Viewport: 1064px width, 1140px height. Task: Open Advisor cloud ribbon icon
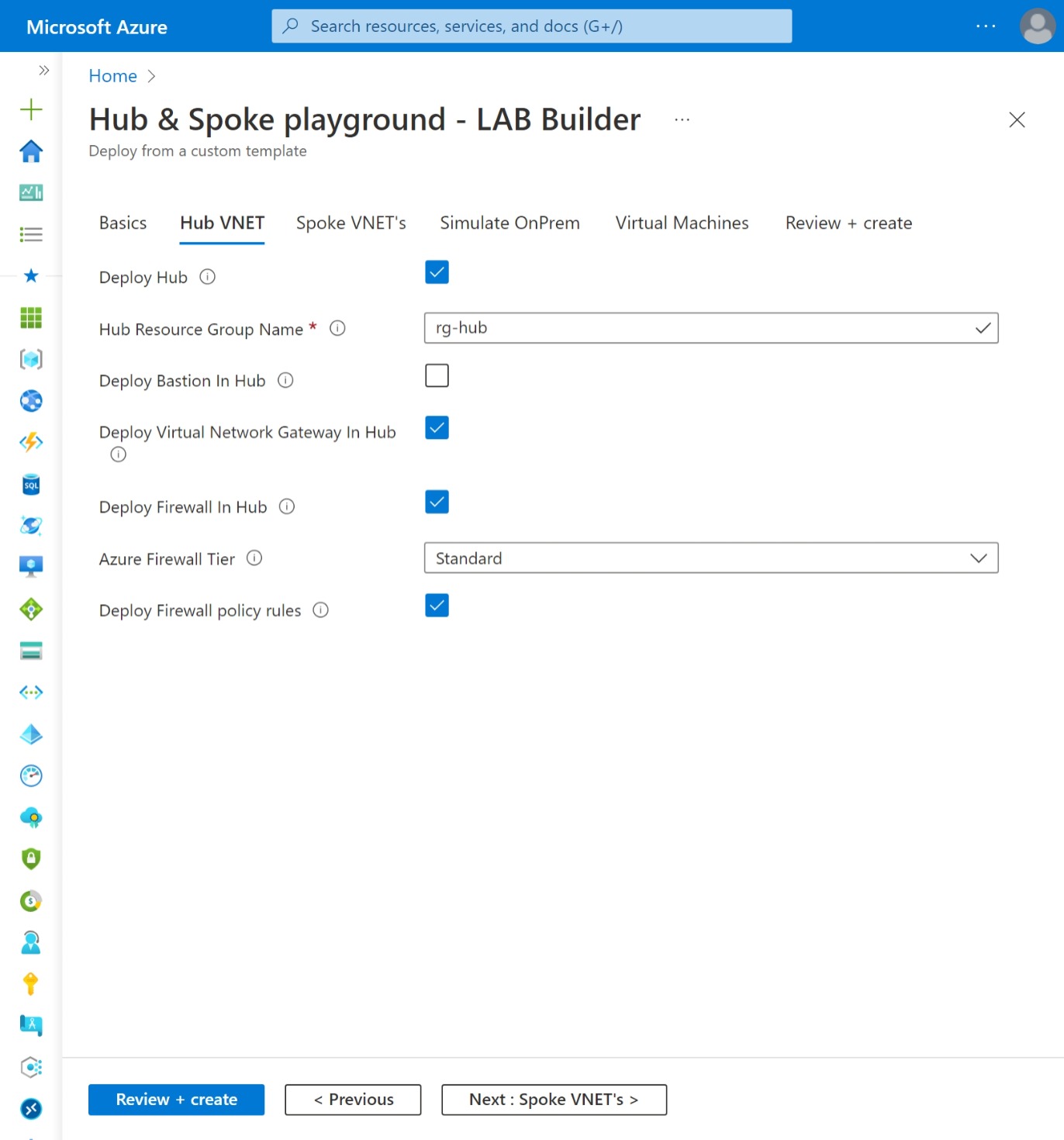click(x=31, y=817)
